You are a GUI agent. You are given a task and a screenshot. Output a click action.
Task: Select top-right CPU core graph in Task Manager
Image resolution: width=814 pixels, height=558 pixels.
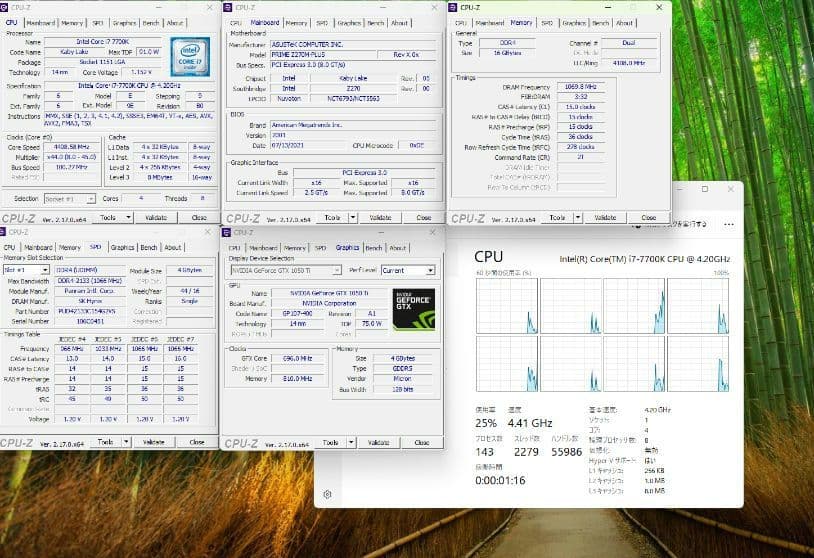(698, 306)
